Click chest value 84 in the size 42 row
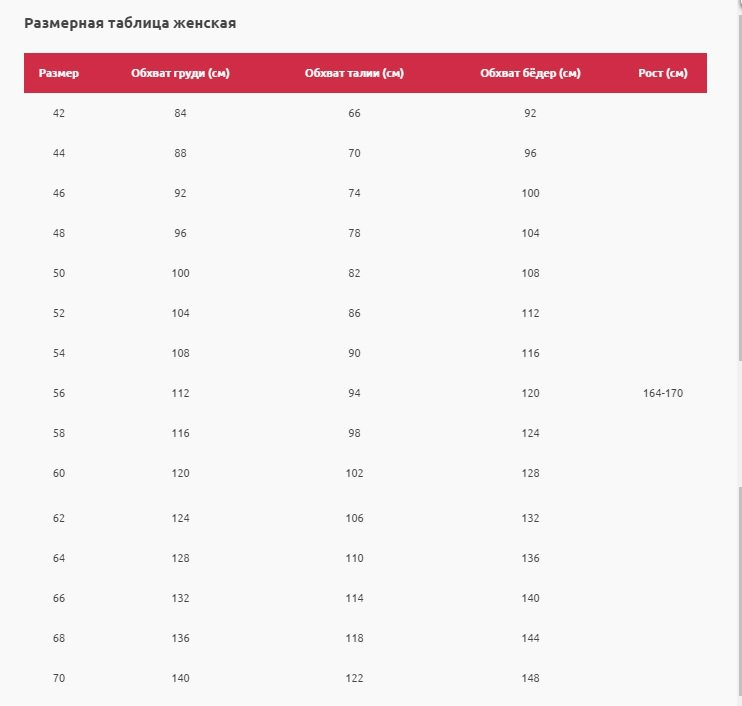Image resolution: width=742 pixels, height=706 pixels. [180, 113]
